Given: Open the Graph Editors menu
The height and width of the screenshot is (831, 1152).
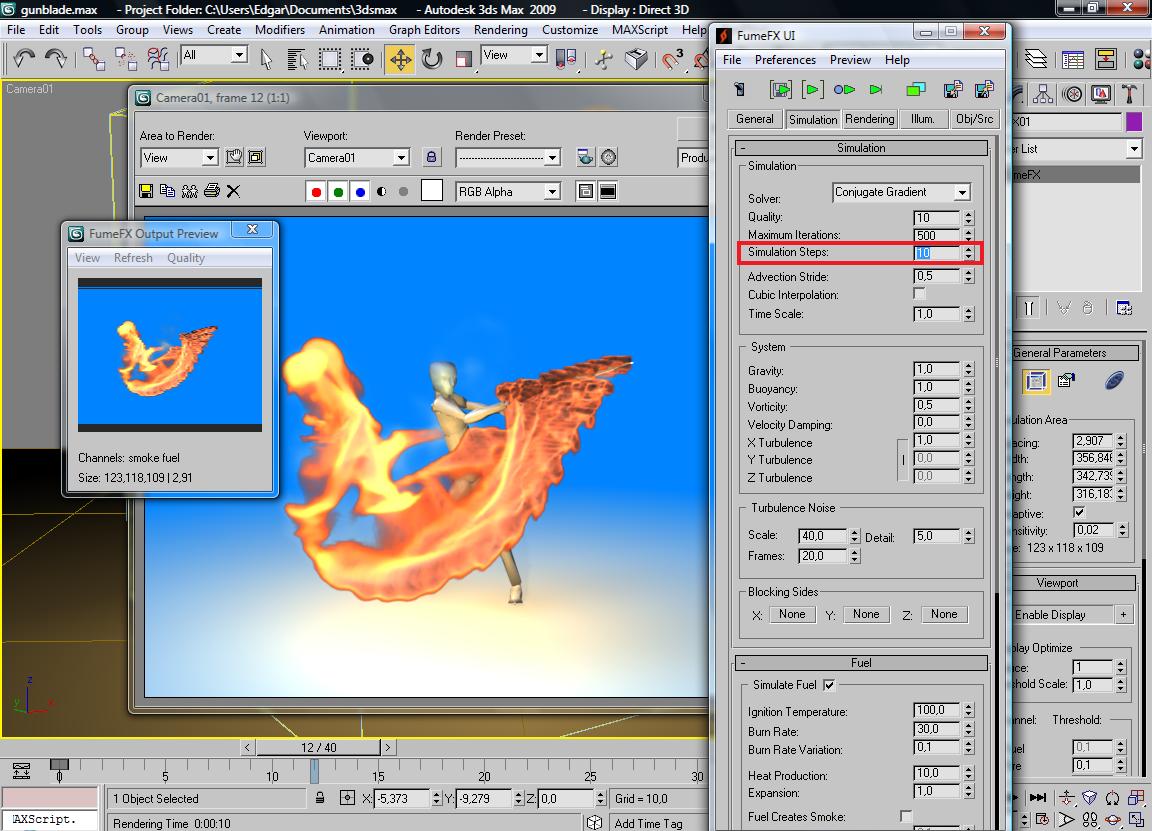Looking at the screenshot, I should click(x=424, y=29).
